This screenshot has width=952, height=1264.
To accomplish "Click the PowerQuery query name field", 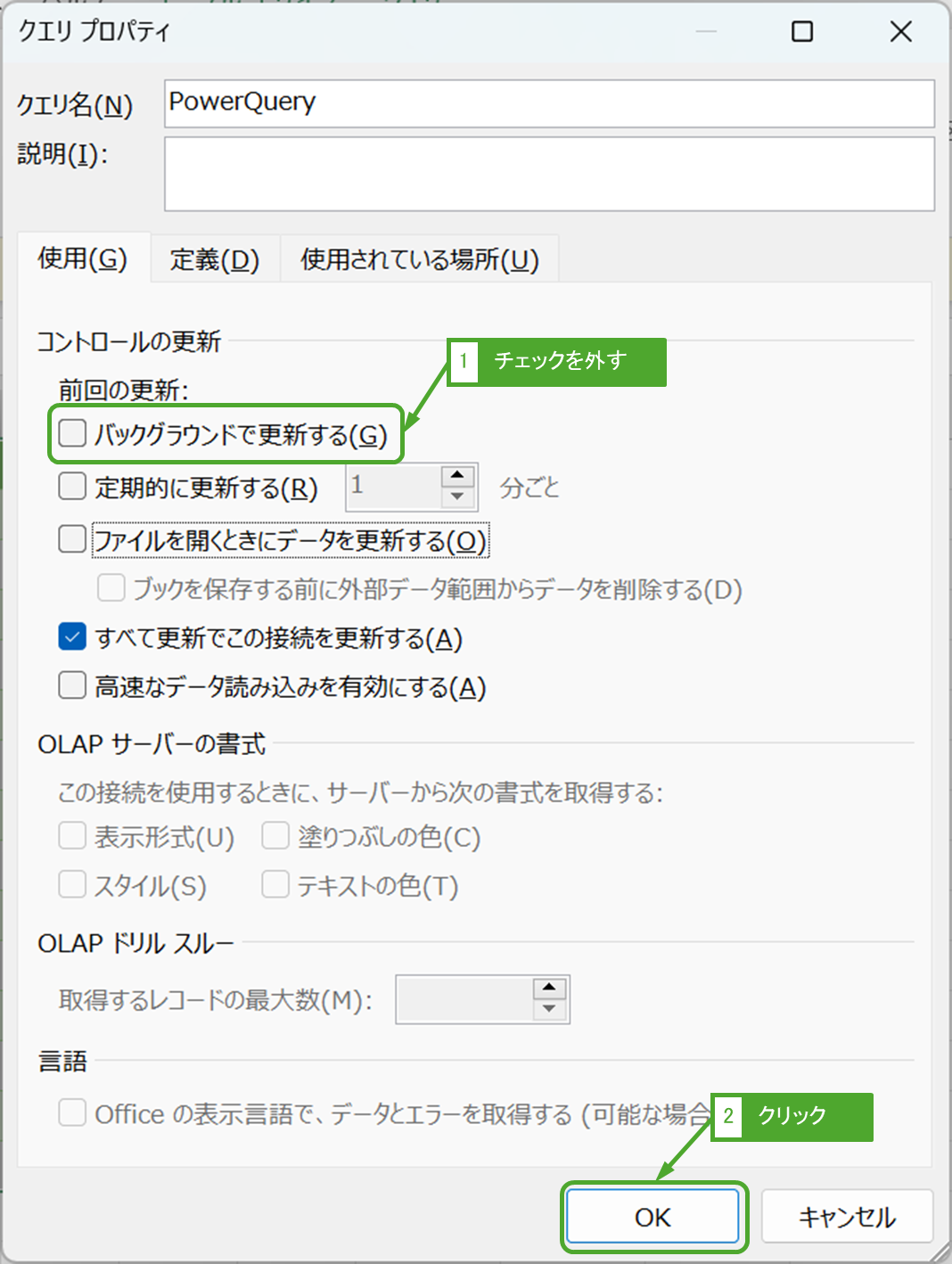I will (548, 103).
